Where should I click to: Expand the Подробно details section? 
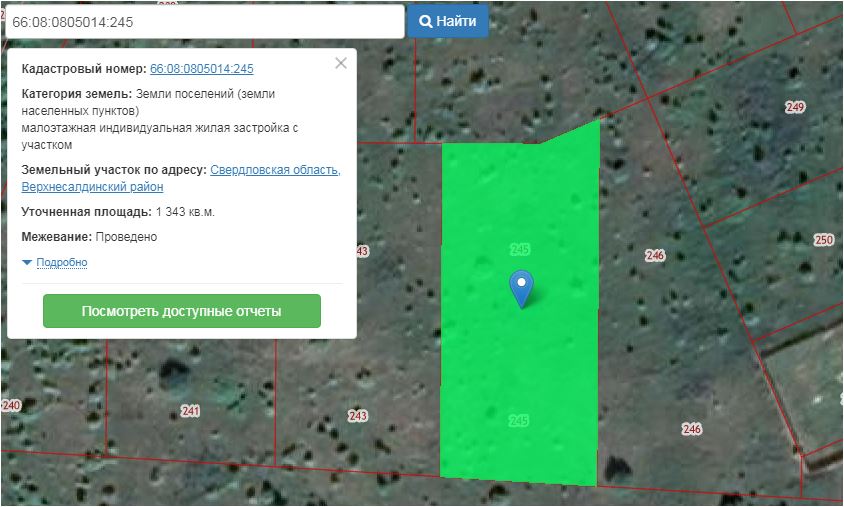(x=61, y=263)
